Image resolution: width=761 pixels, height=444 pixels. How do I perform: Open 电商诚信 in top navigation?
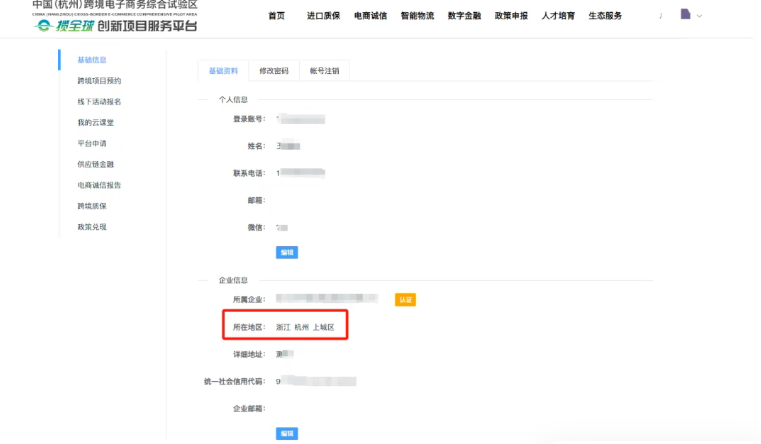[x=370, y=16]
